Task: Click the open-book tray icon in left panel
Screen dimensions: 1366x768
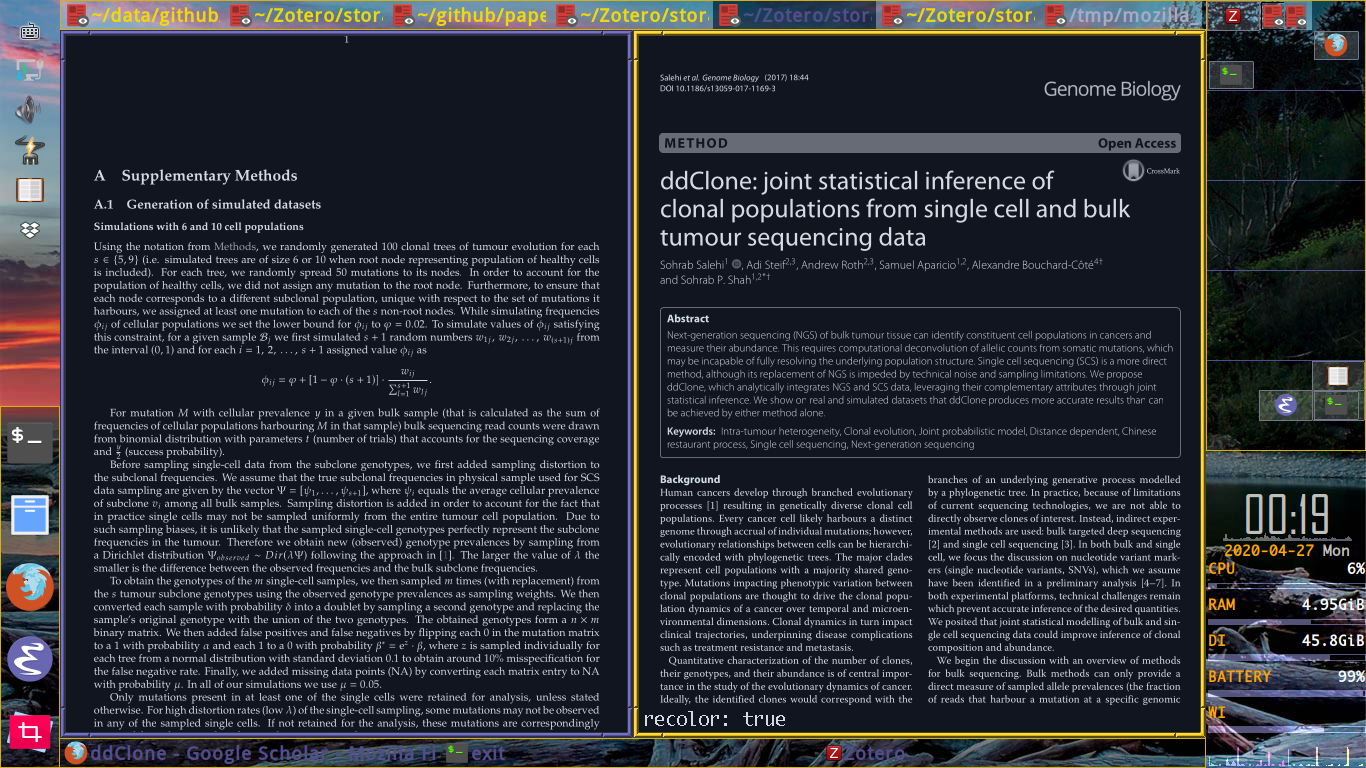Action: coord(29,190)
